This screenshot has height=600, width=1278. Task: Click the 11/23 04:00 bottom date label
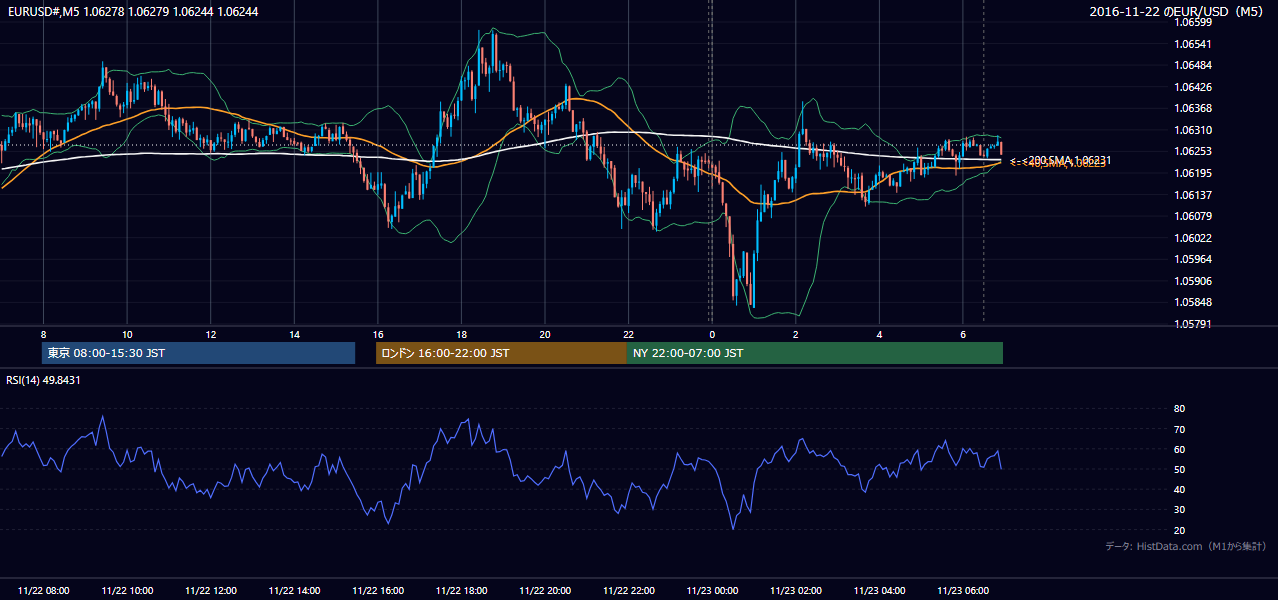tap(879, 591)
